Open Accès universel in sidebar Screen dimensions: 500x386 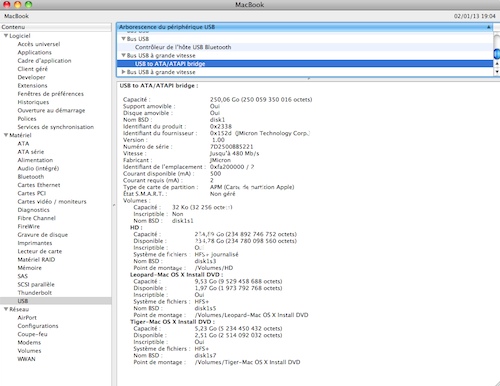tap(39, 44)
